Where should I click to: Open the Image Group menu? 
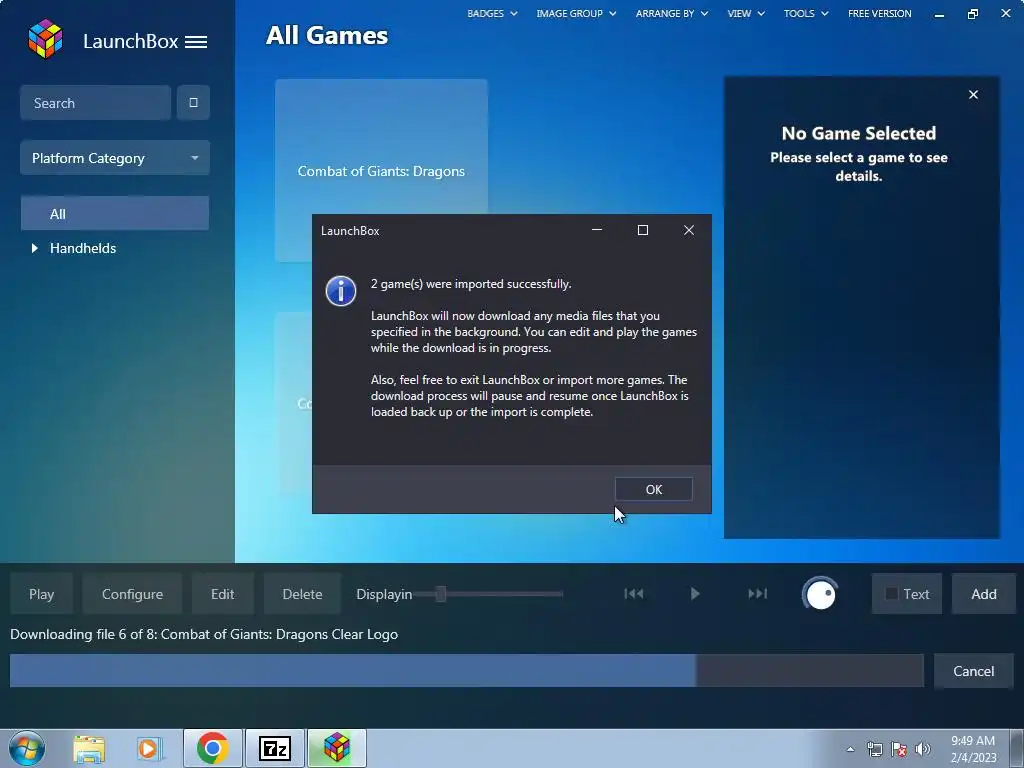(576, 13)
